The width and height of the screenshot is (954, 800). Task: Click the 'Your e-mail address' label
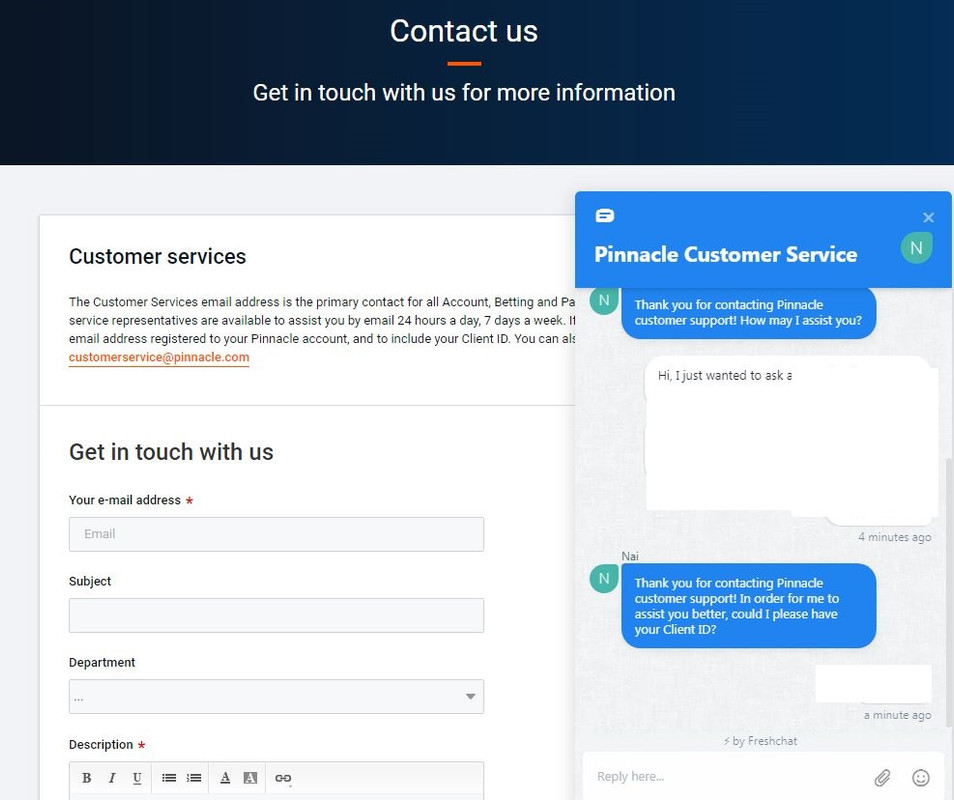[x=125, y=500]
